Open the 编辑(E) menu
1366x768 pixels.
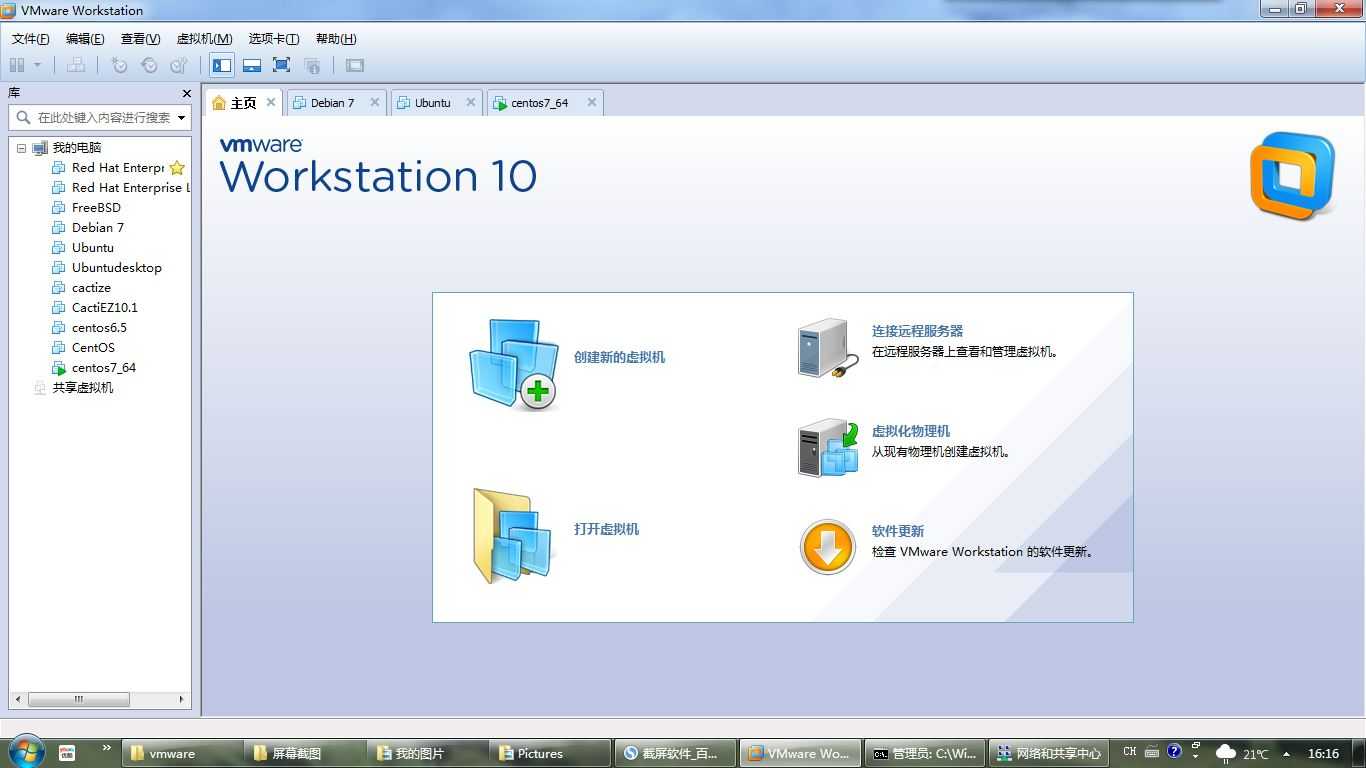(x=85, y=39)
